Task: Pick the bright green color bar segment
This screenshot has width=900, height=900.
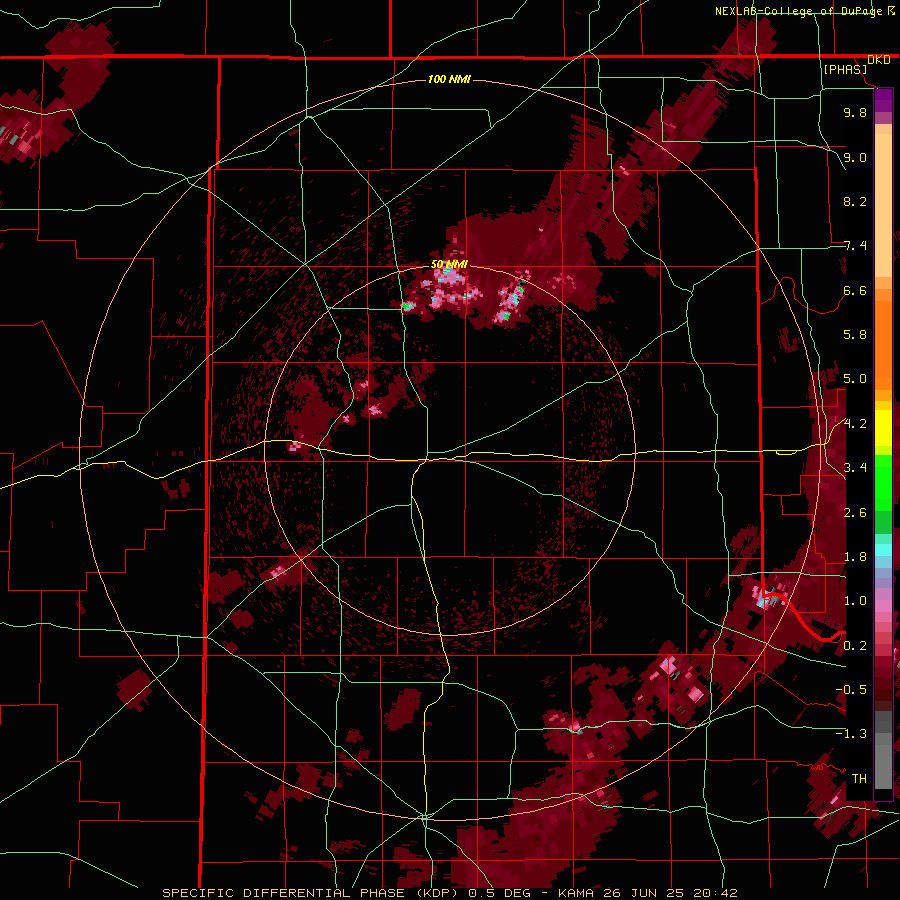Action: pos(883,482)
